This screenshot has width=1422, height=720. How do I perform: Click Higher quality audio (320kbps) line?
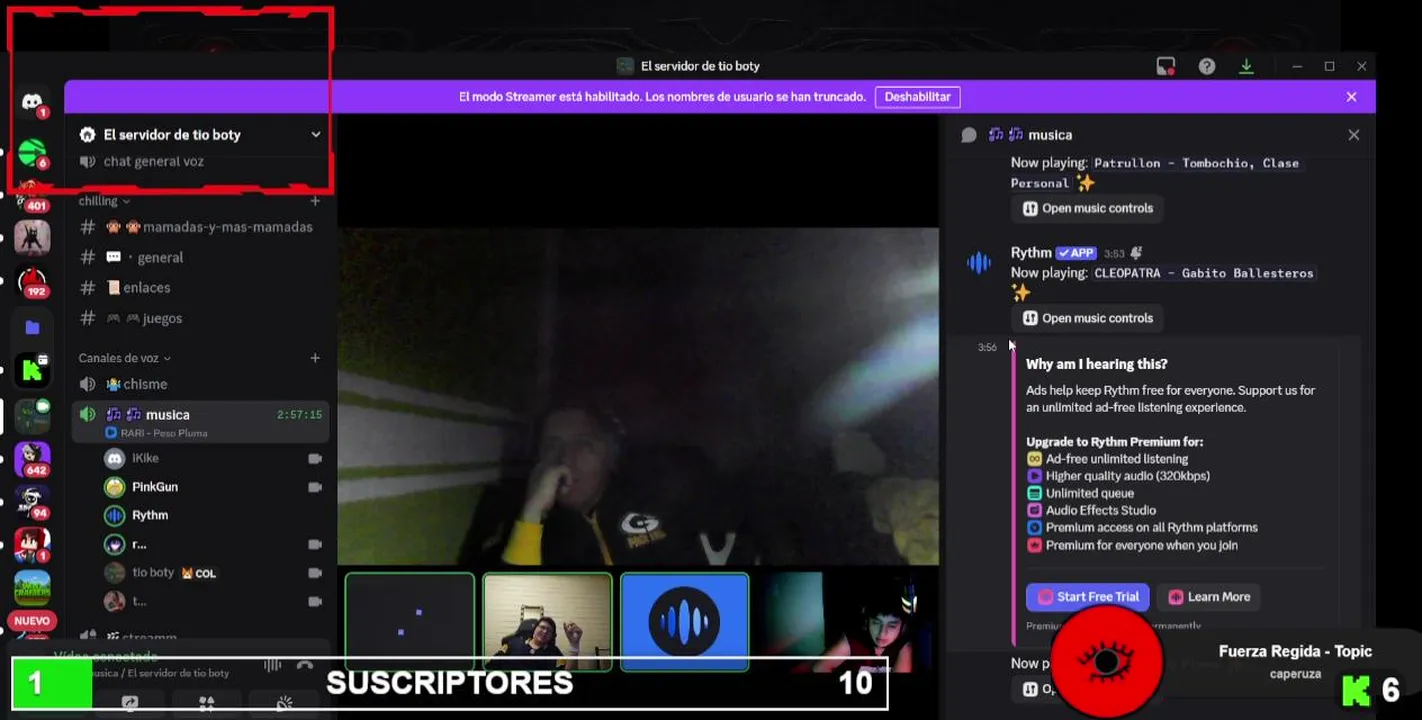pos(1128,476)
